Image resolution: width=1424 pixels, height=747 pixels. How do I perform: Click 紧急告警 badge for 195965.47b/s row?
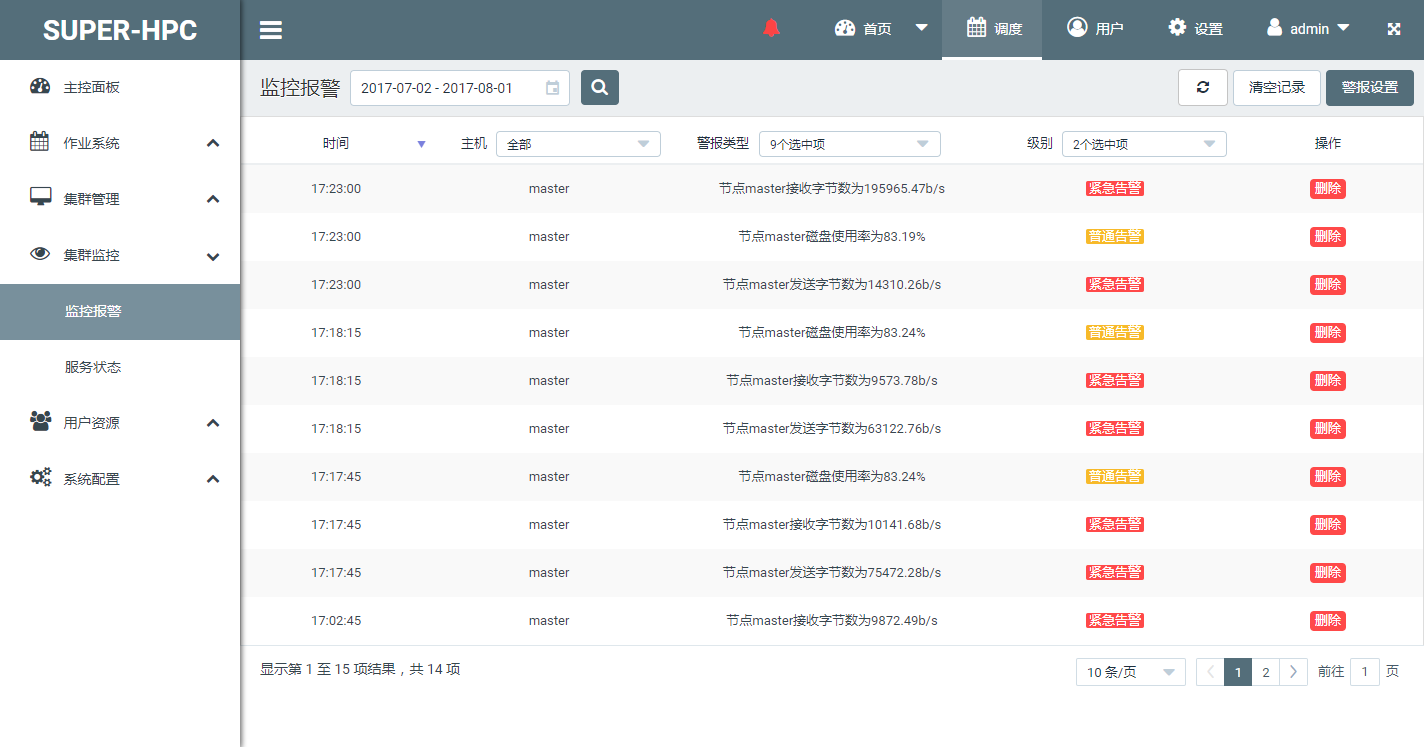coord(1114,188)
